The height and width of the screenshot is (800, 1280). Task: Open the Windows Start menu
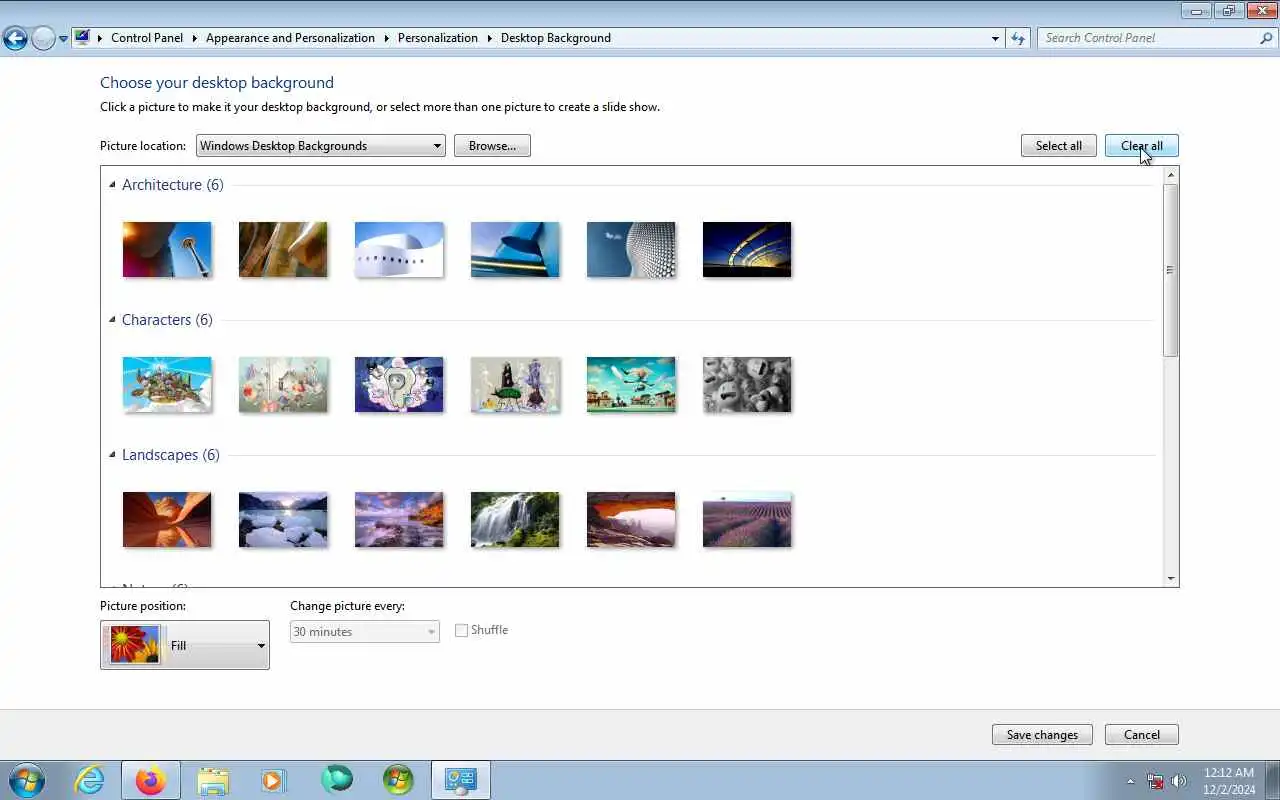pos(26,780)
